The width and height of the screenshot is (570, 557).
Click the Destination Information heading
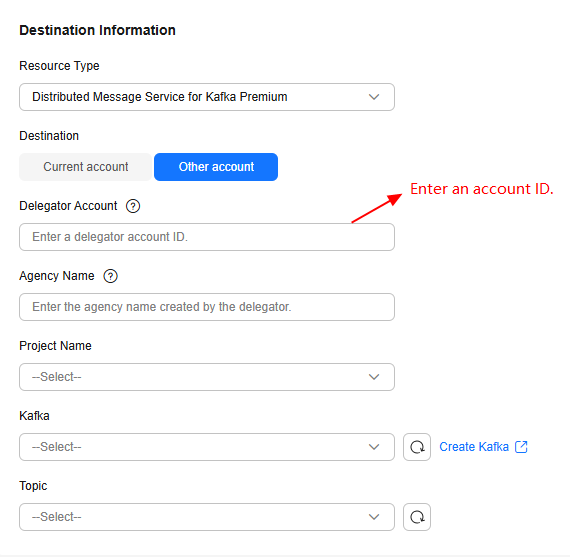[x=97, y=30]
